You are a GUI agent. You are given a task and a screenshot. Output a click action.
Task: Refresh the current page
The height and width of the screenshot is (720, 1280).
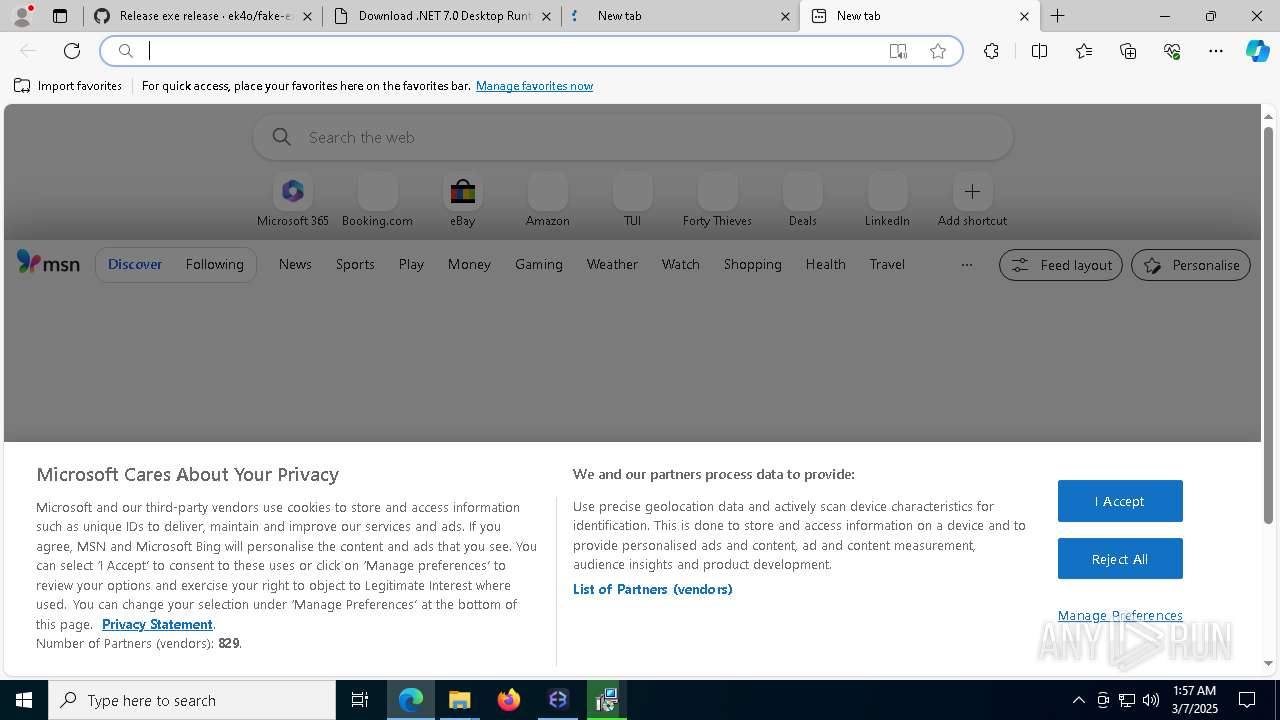72,51
